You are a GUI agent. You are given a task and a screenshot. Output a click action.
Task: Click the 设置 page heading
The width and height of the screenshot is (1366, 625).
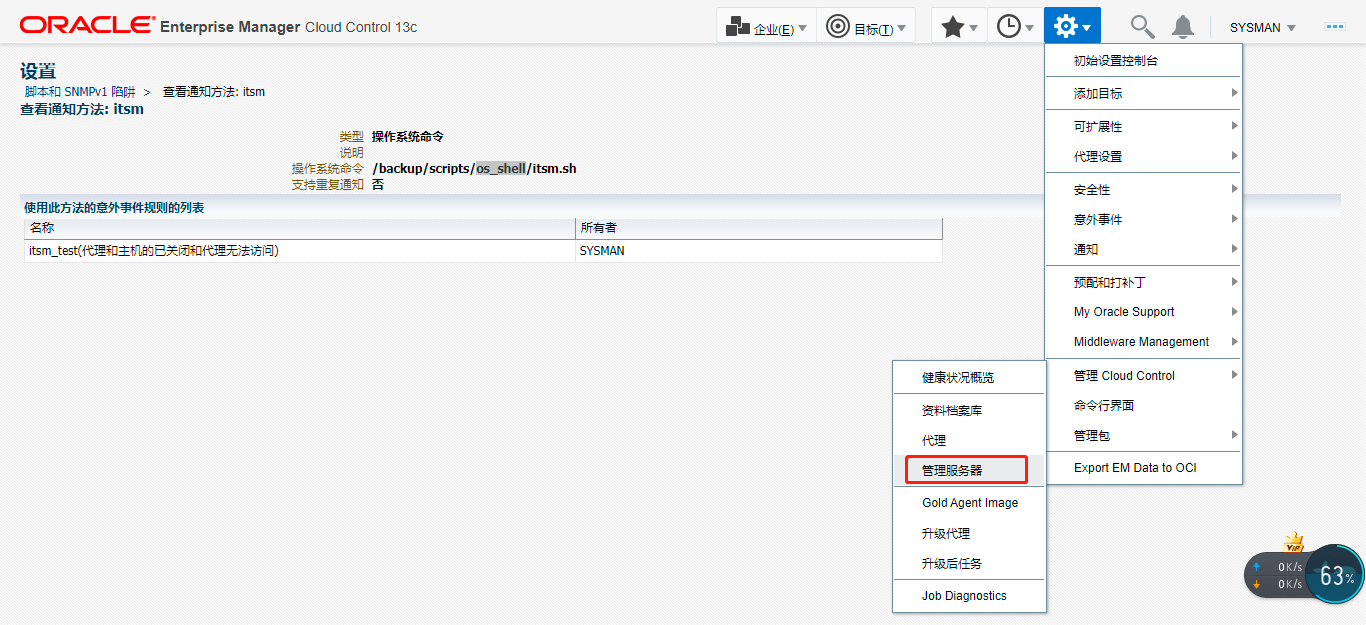point(38,71)
